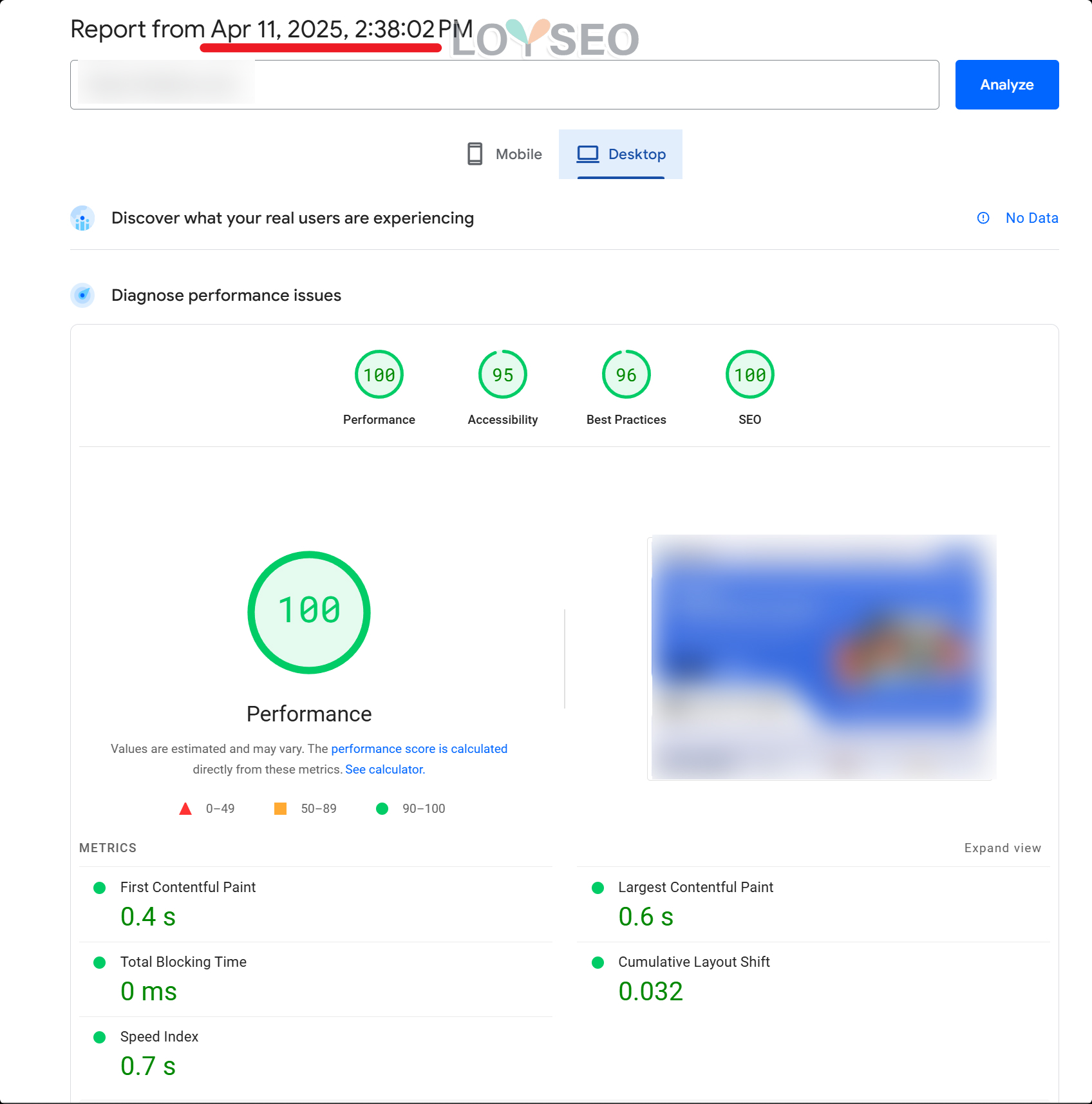Click the No Data info icon
1092x1104 pixels.
[983, 218]
